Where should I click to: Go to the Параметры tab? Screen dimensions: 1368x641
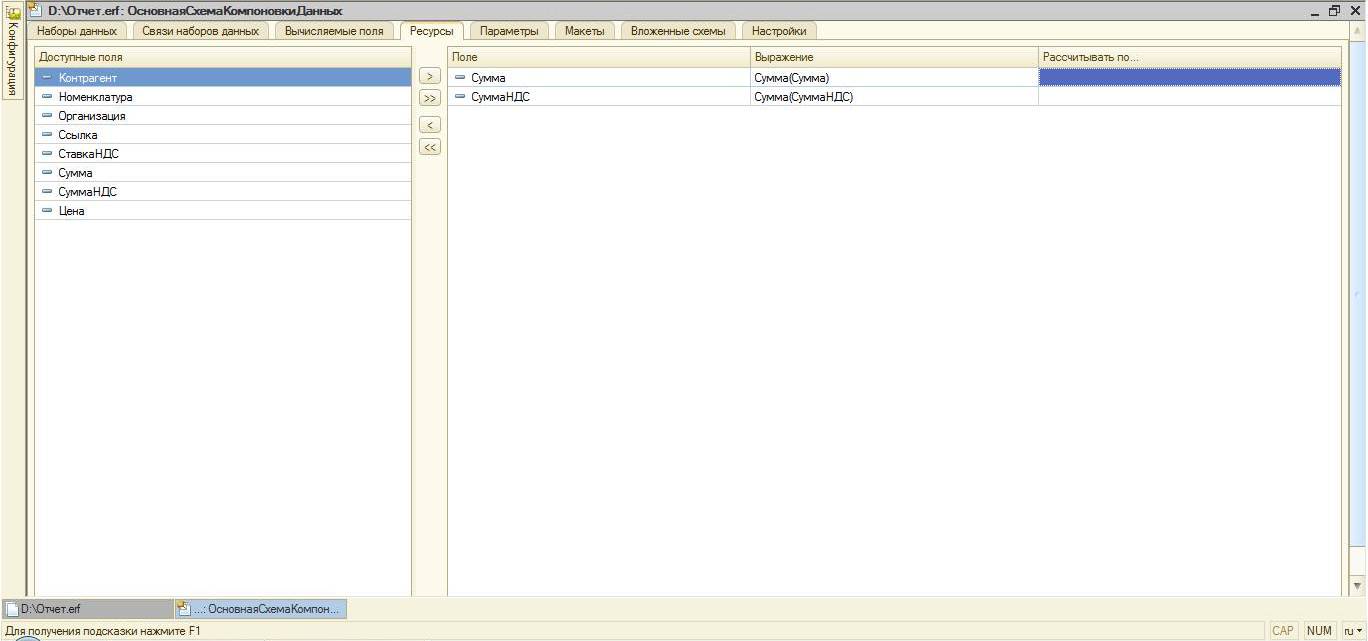(x=508, y=31)
